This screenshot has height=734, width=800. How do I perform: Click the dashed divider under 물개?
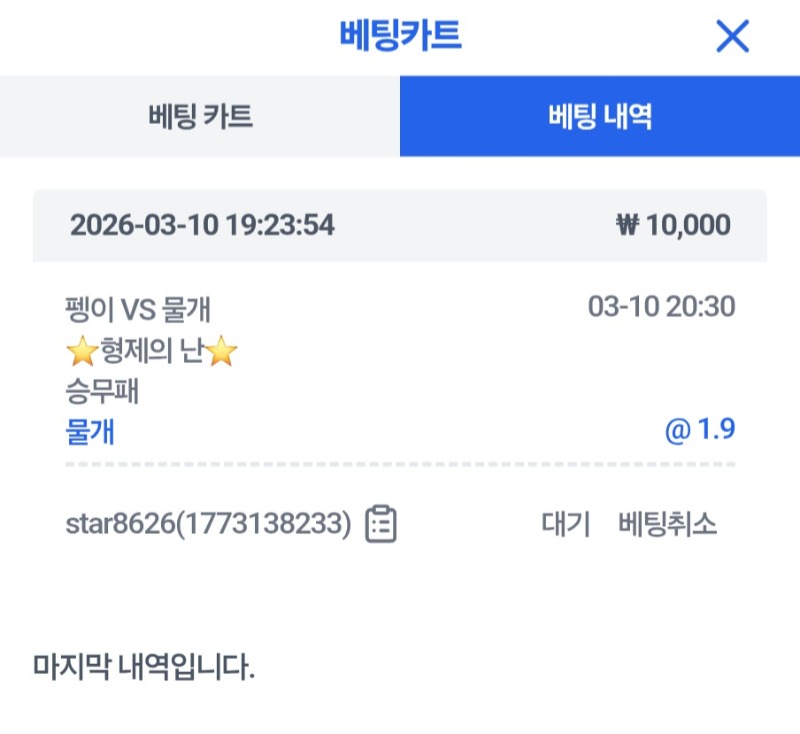pos(400,465)
